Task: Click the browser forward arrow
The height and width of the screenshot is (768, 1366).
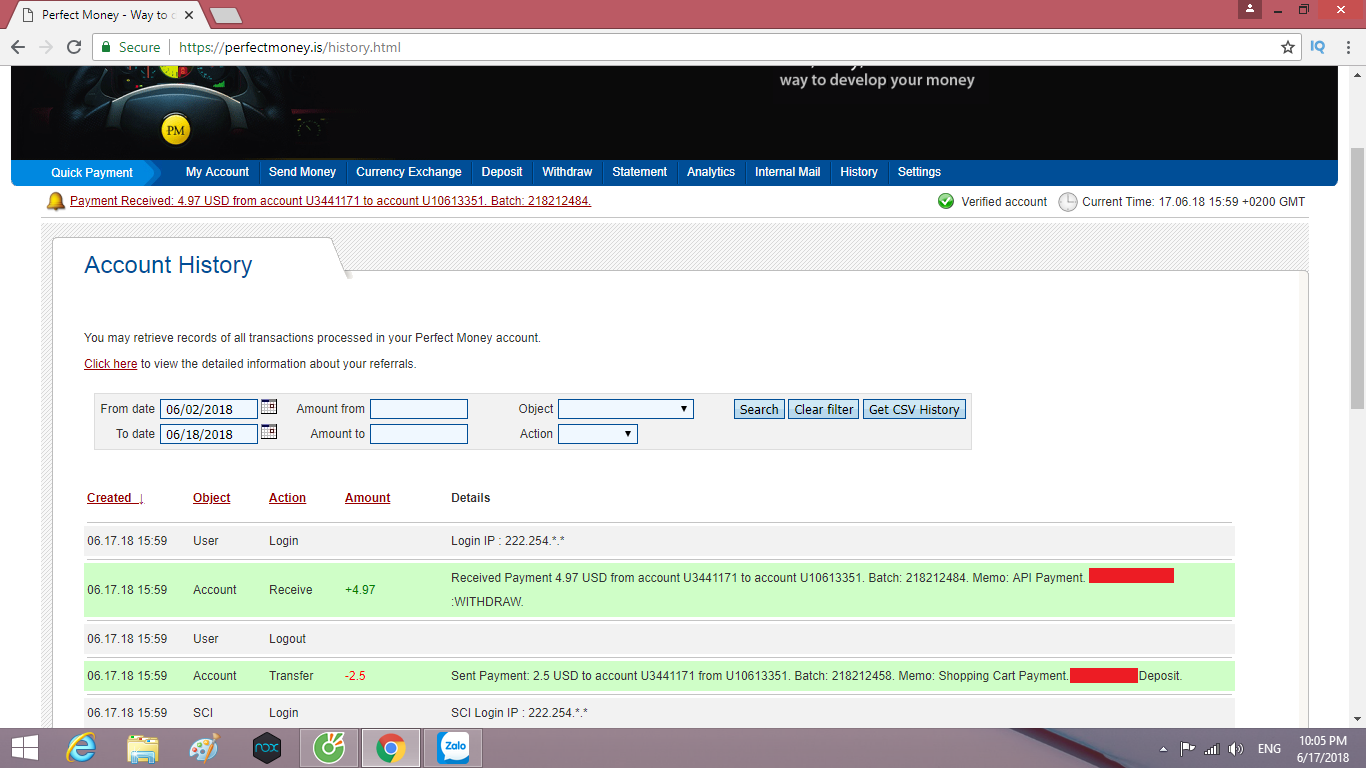Action: [45, 47]
